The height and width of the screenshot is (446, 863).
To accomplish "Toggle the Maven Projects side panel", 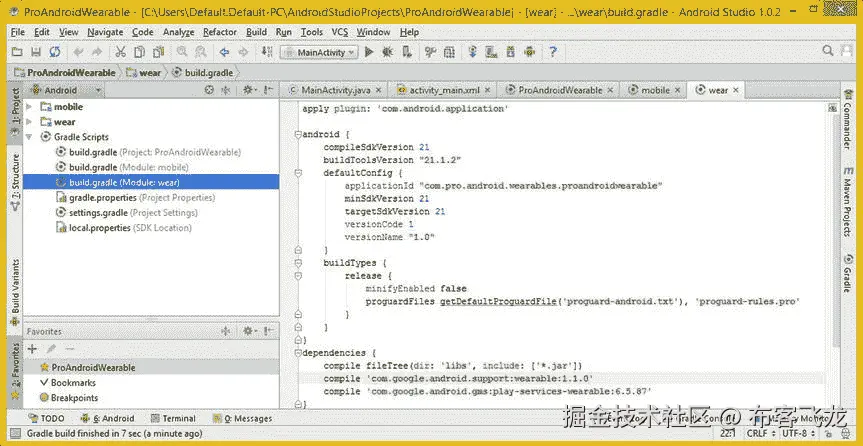I will pyautogui.click(x=848, y=203).
